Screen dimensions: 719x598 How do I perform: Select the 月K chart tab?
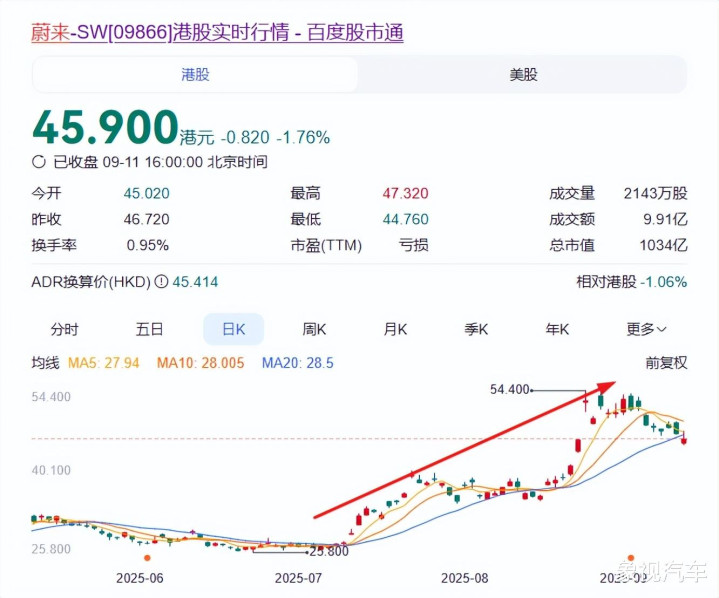395,329
